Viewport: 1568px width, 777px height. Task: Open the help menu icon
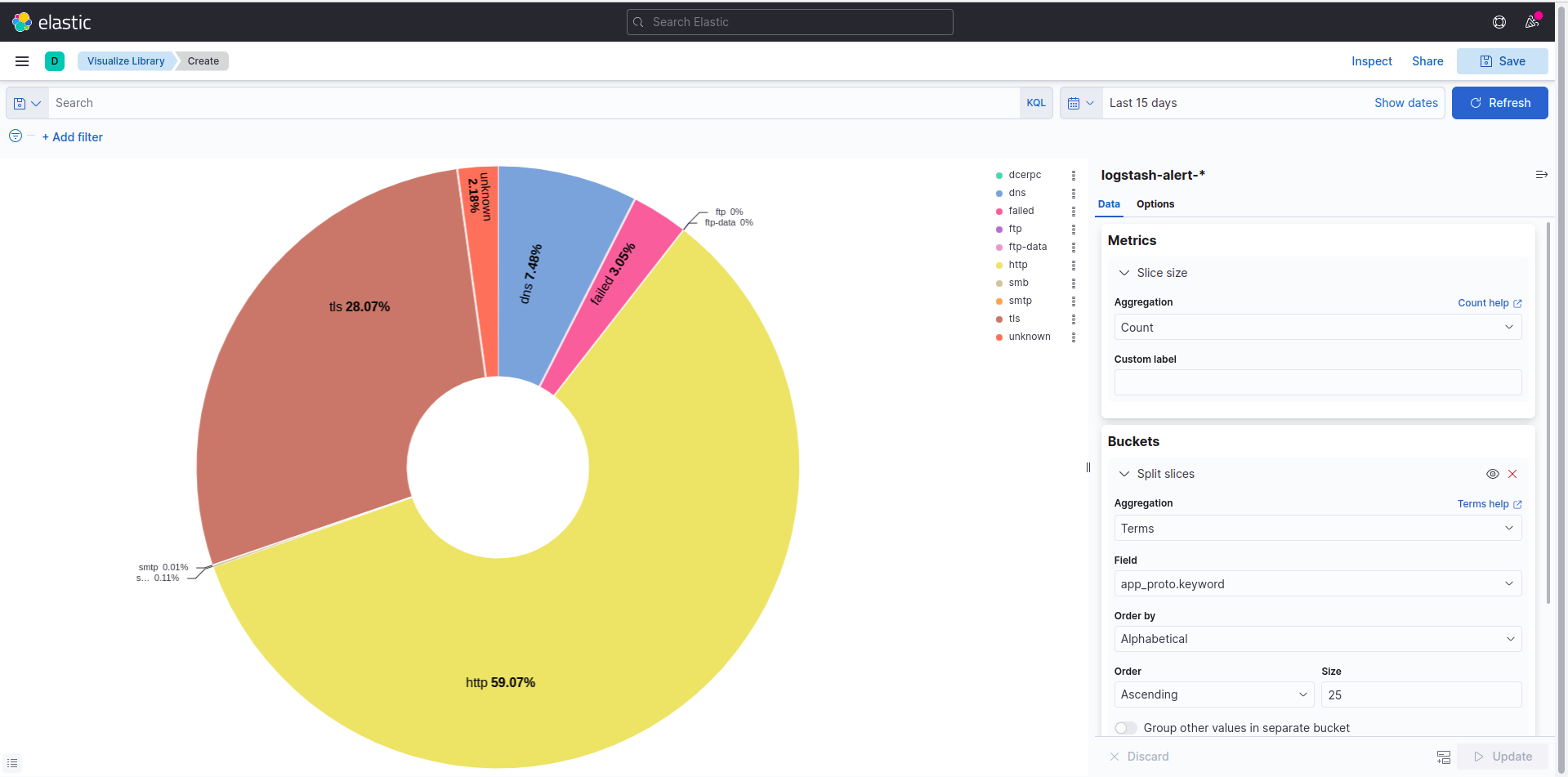tap(1499, 22)
